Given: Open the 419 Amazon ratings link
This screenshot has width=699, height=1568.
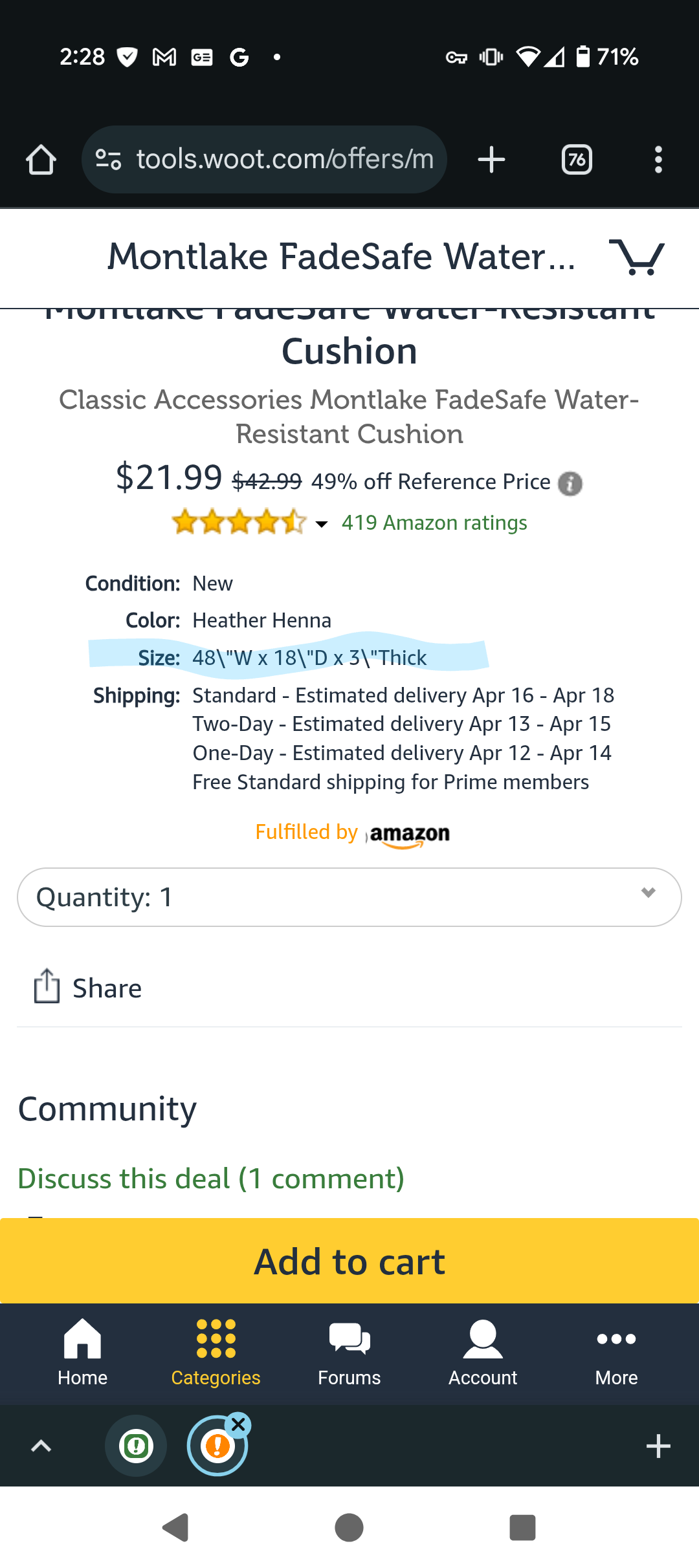Looking at the screenshot, I should click(434, 523).
